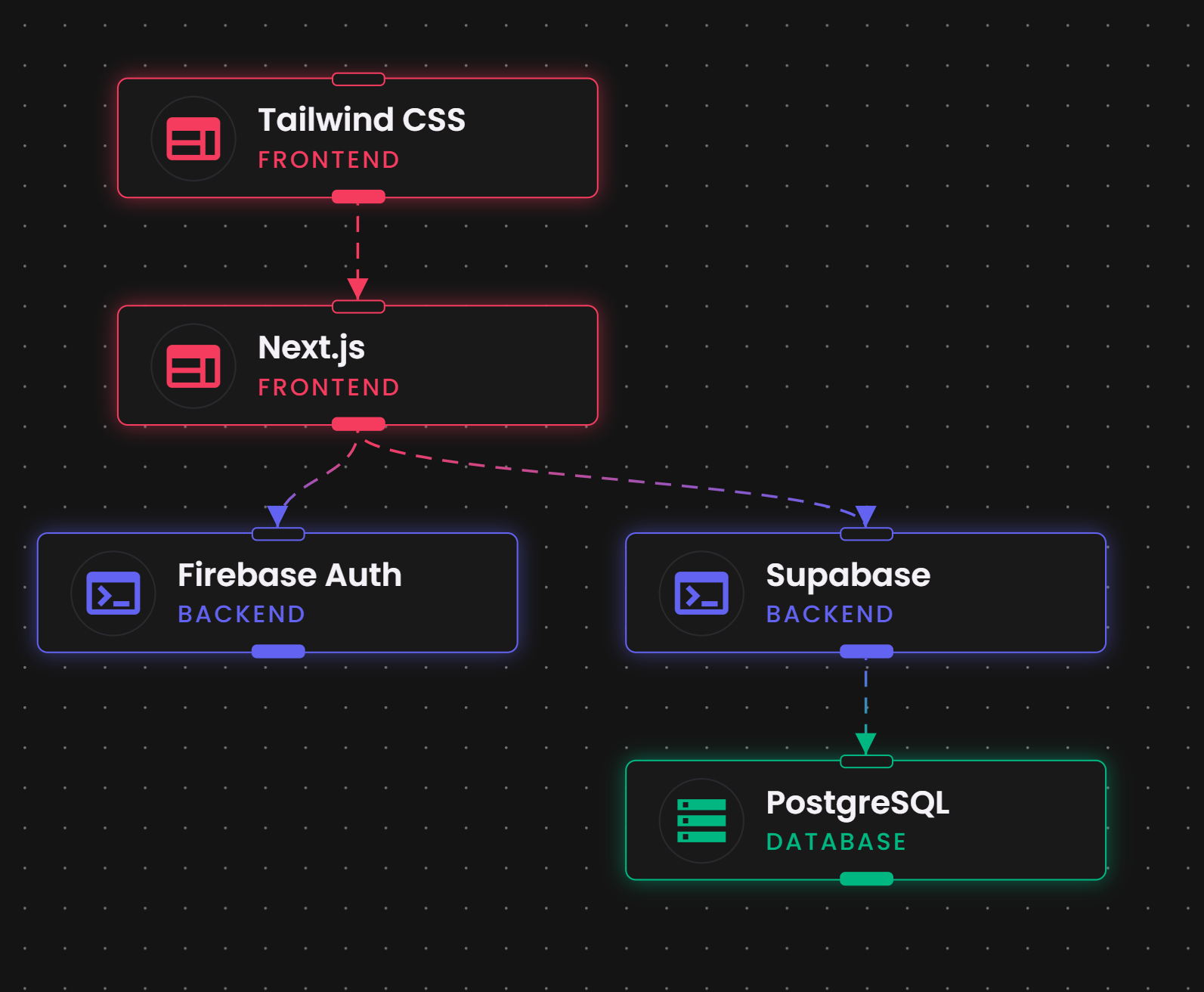The height and width of the screenshot is (992, 1204).
Task: Click FRONTEND label under Next.js
Action: 329,387
